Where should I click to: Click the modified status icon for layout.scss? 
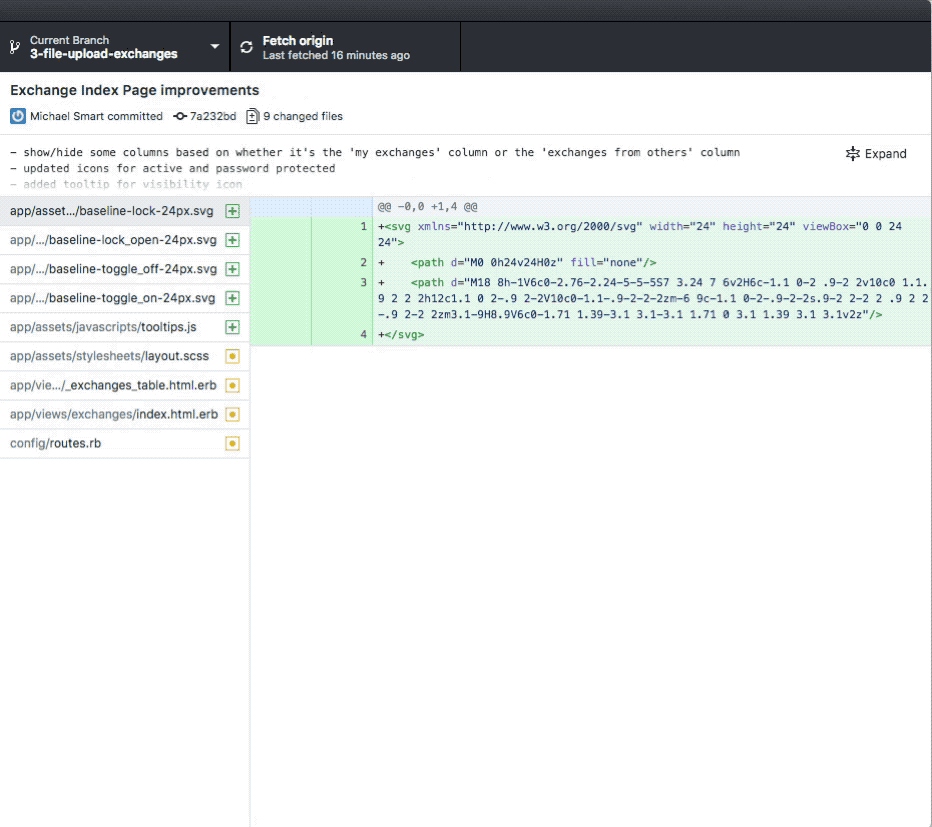click(x=231, y=355)
